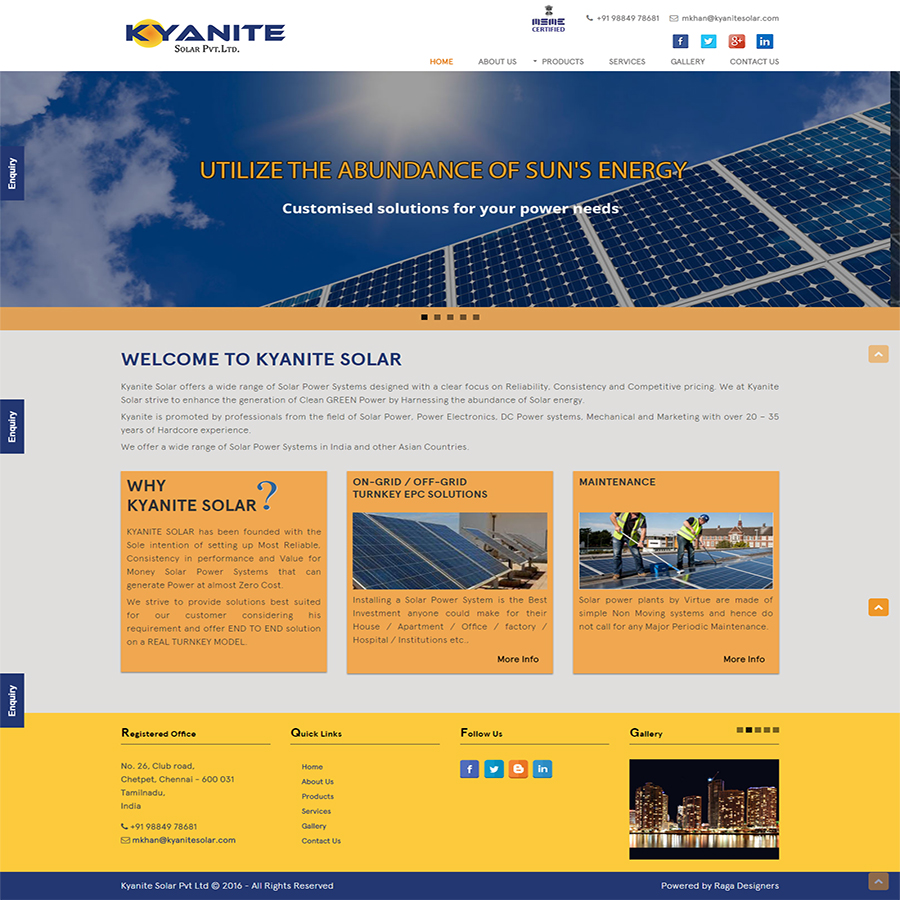The image size is (900, 900).
Task: Select the third hero slider dot
Action: 450,317
